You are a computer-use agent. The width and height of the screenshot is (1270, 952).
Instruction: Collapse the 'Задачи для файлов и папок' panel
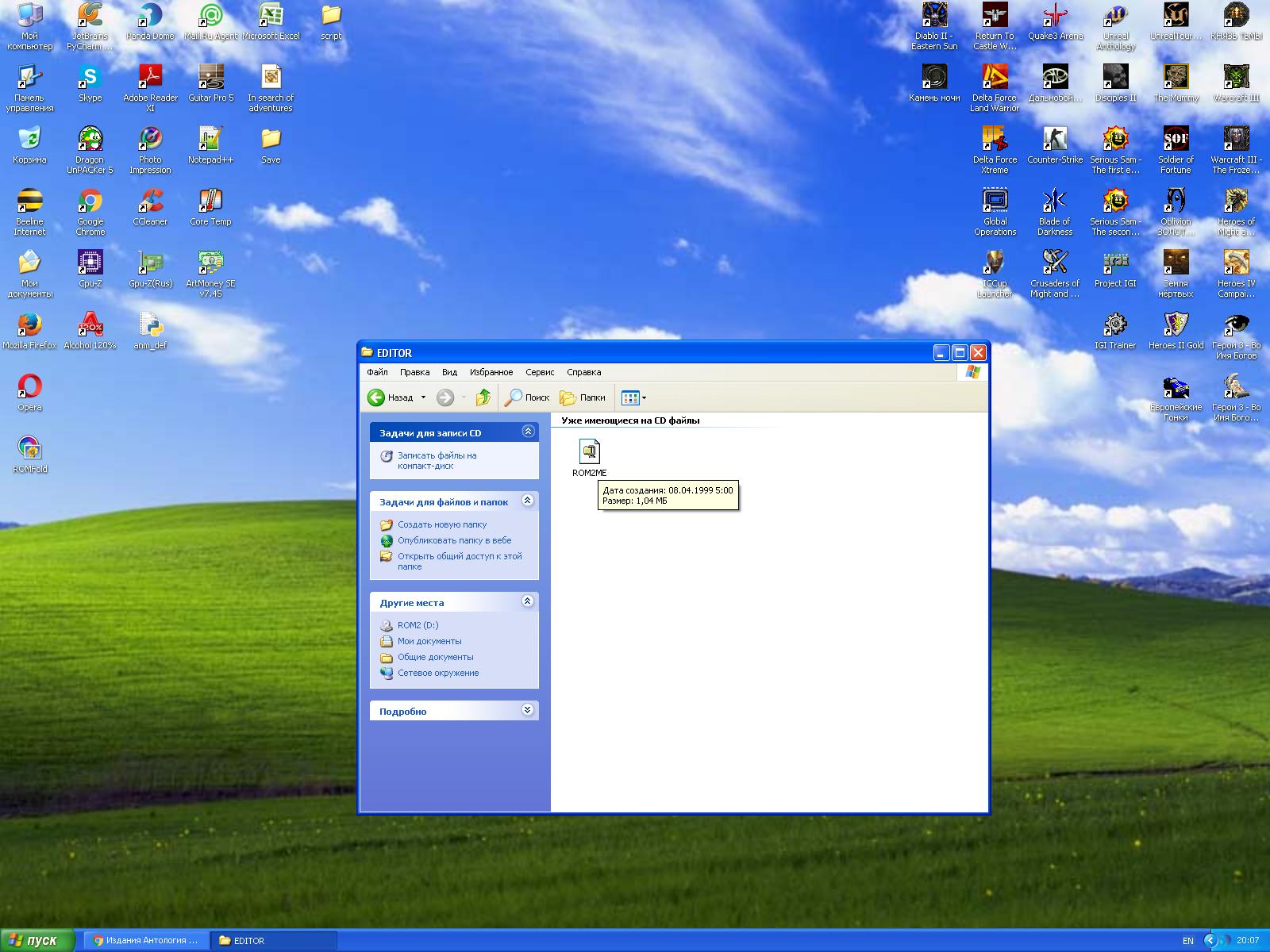pyautogui.click(x=527, y=501)
